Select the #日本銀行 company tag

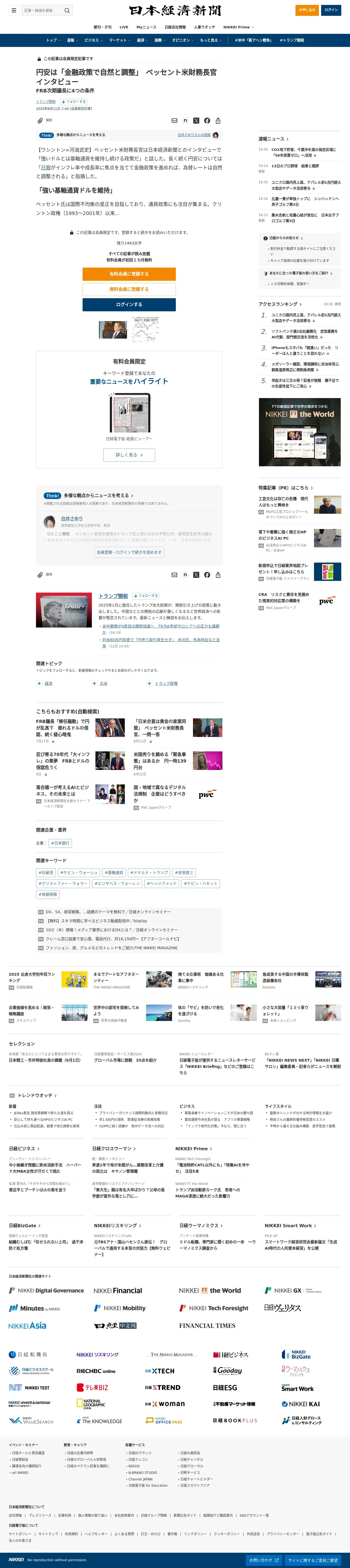pyautogui.click(x=60, y=843)
